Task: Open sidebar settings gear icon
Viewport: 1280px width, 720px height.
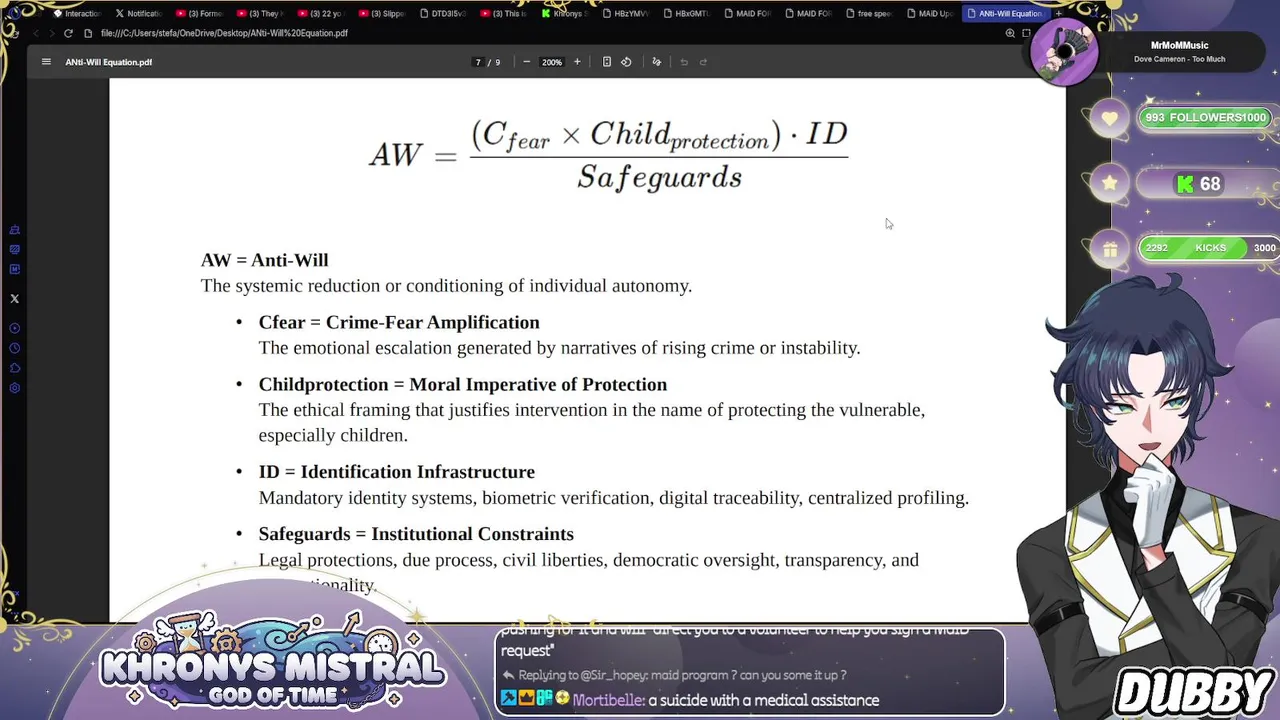Action: (14, 388)
